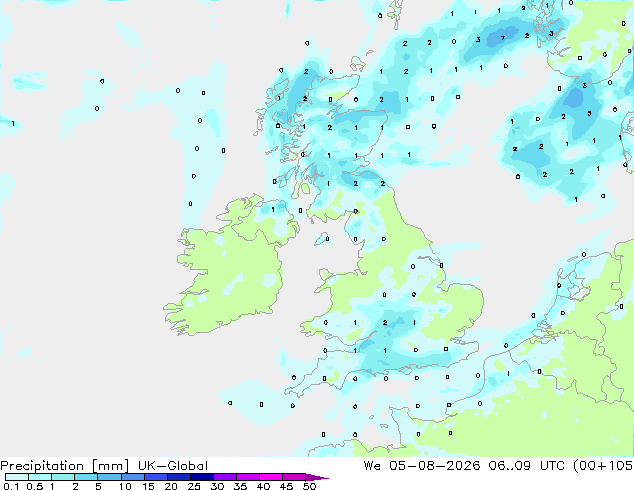Pick the 15–20 mm legend color swatch
This screenshot has width=634, height=490.
tap(156, 477)
